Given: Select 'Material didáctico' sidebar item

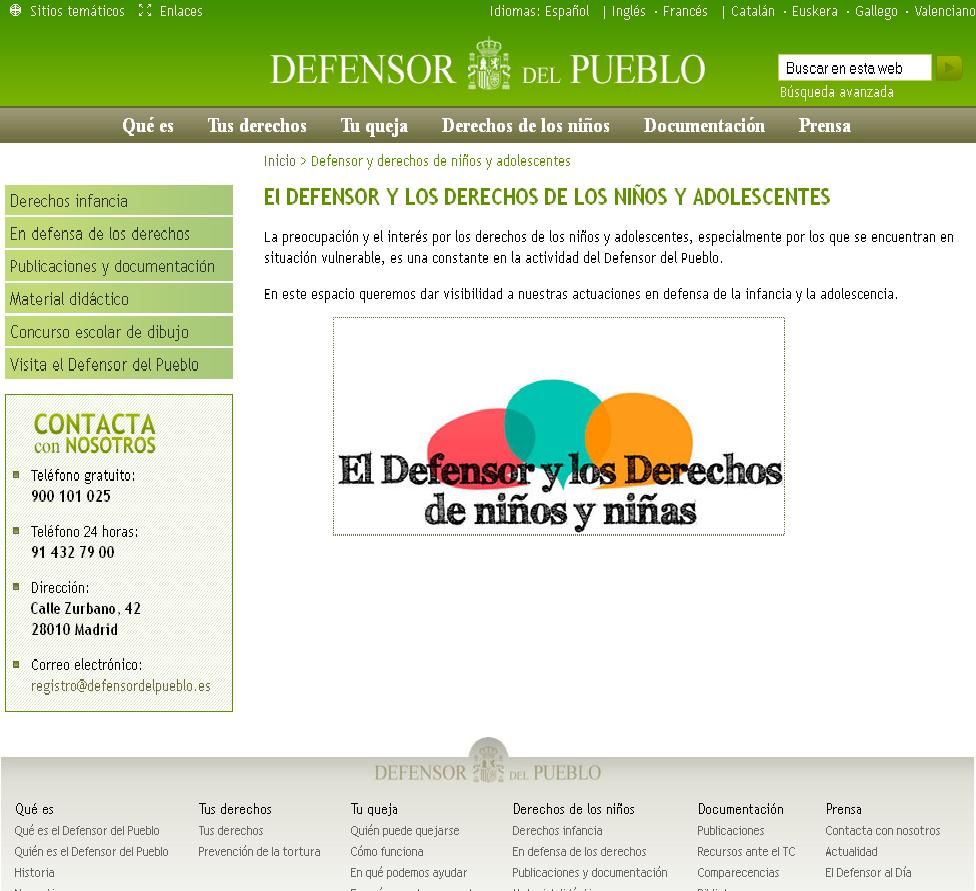Looking at the screenshot, I should [x=119, y=299].
